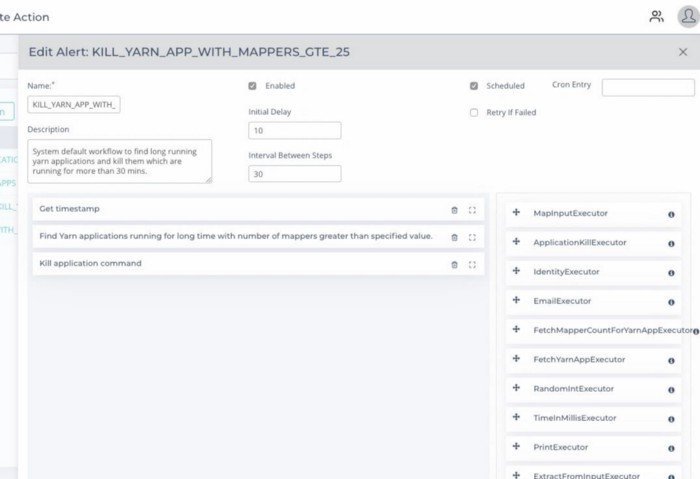Click the Initial Delay field
700x479 pixels.
coord(295,130)
